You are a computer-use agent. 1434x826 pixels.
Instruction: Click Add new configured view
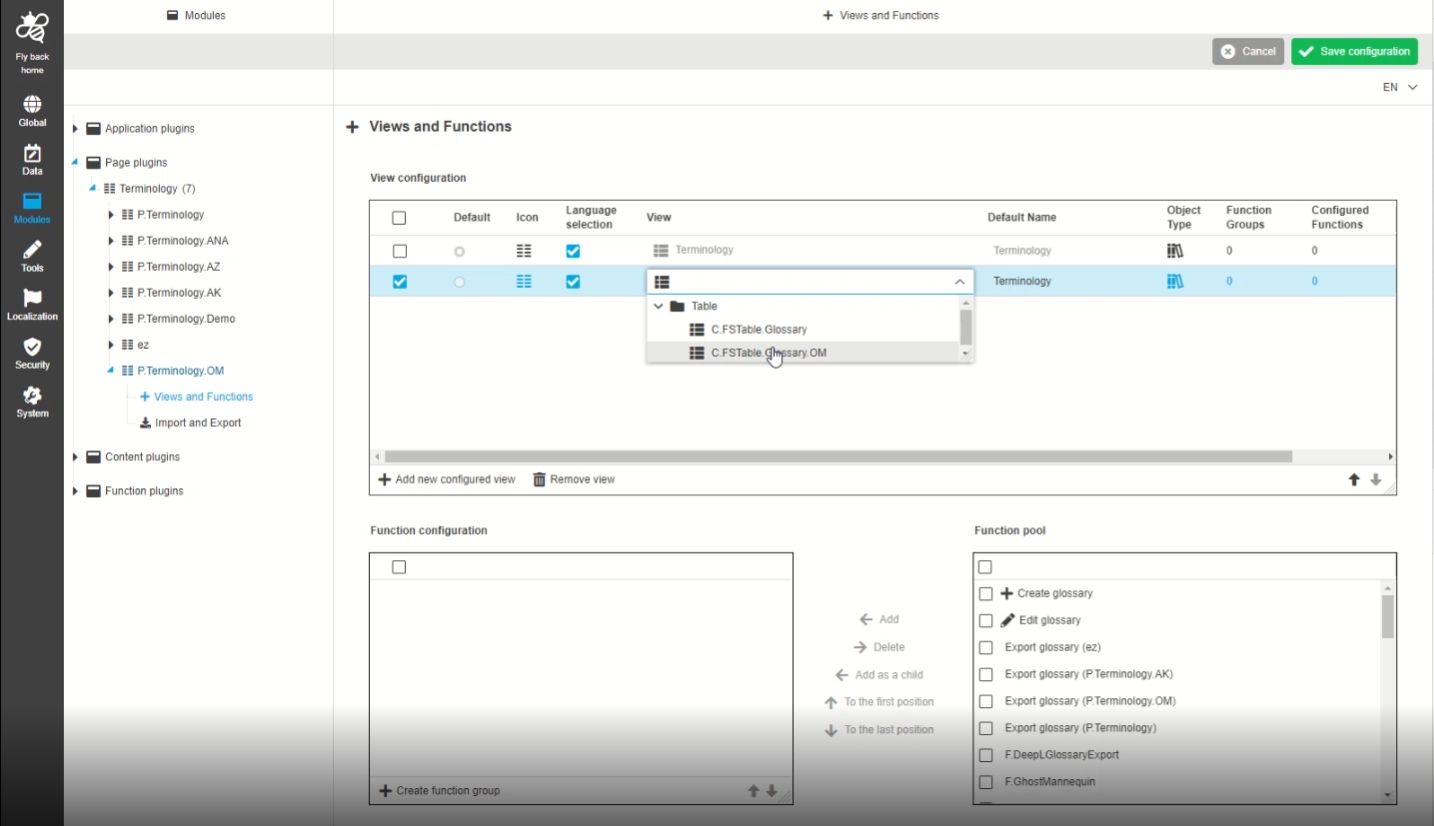pos(446,480)
